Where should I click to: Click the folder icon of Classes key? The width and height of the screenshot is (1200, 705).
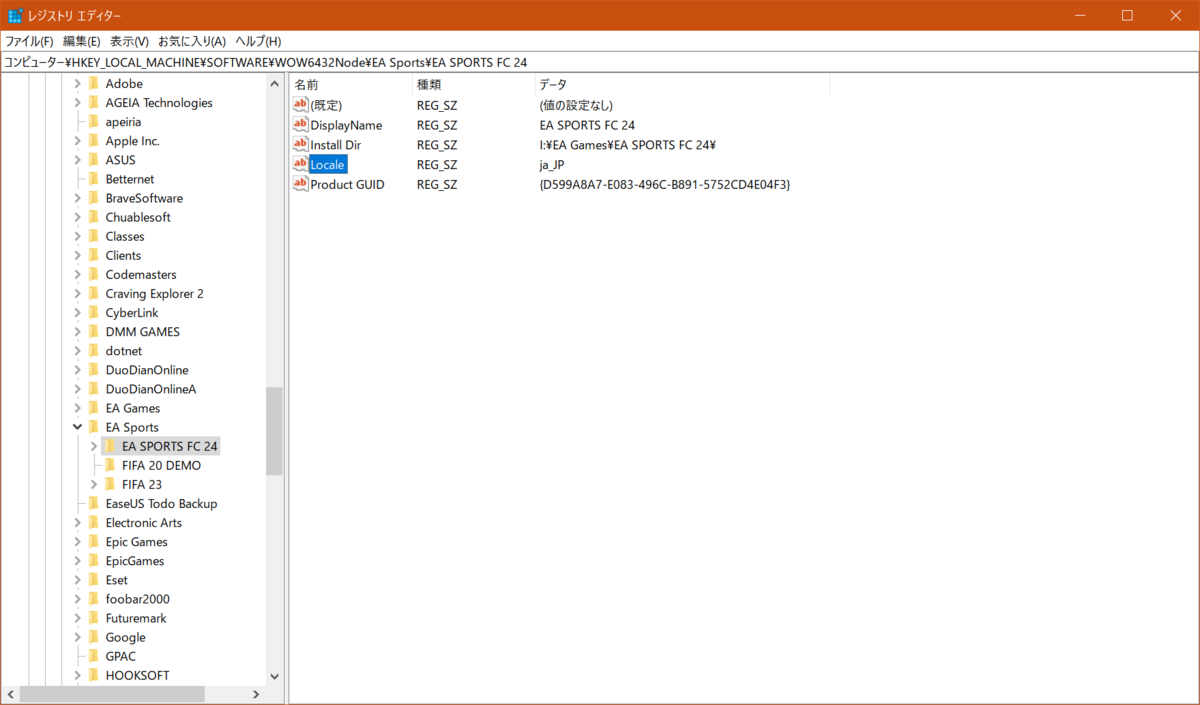[94, 236]
